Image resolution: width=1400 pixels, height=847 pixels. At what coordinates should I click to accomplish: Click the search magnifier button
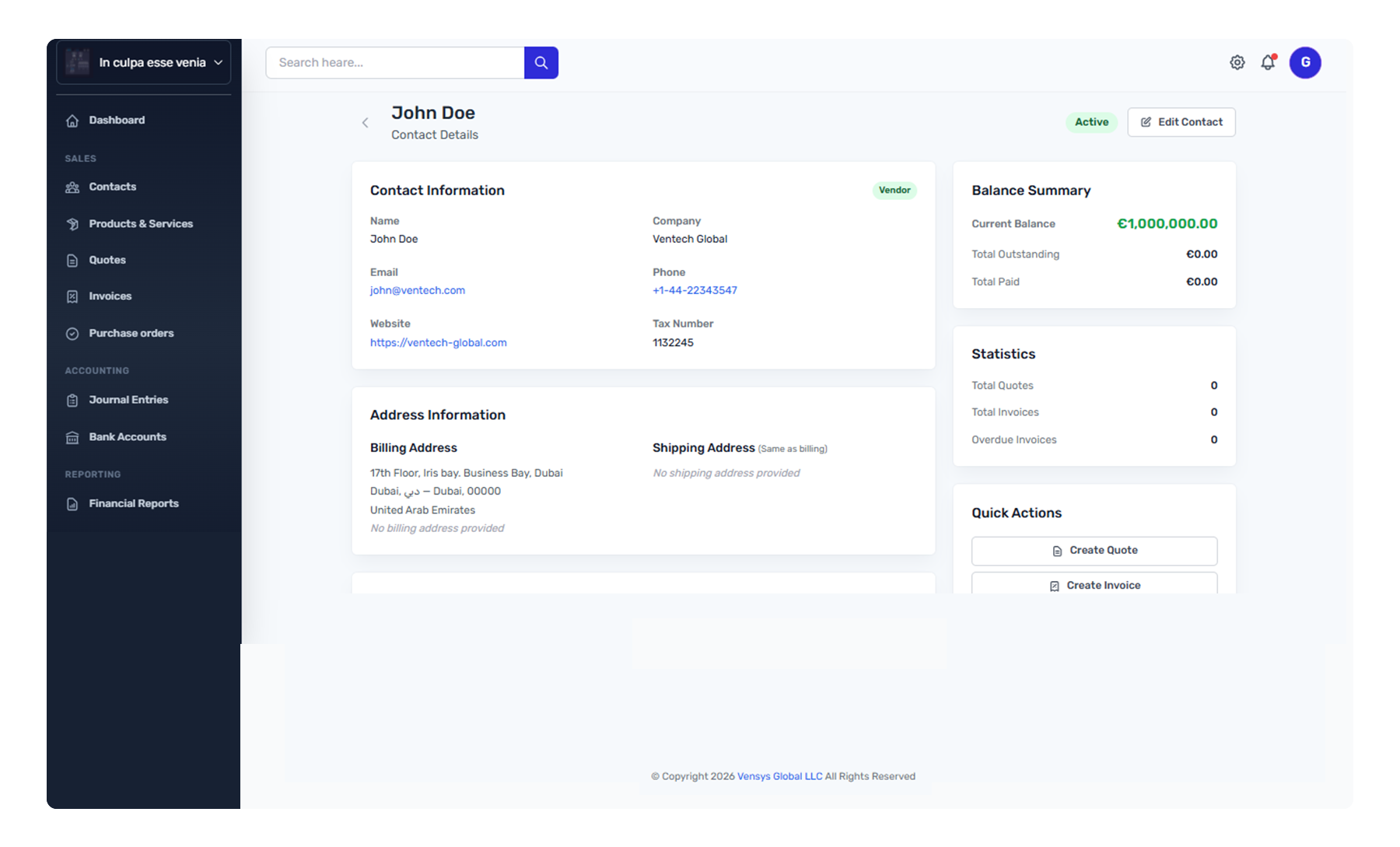tap(541, 63)
